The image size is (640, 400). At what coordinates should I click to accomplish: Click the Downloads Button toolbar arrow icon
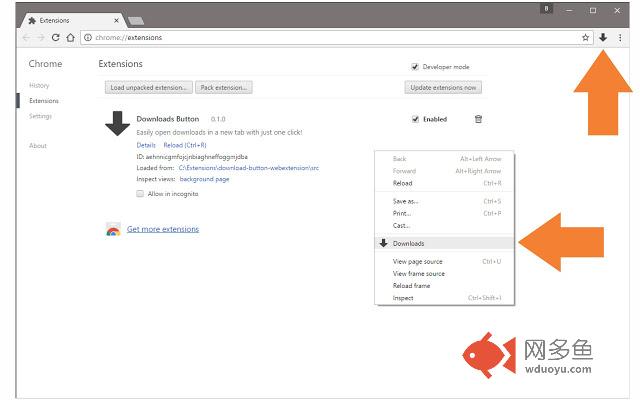coord(603,37)
